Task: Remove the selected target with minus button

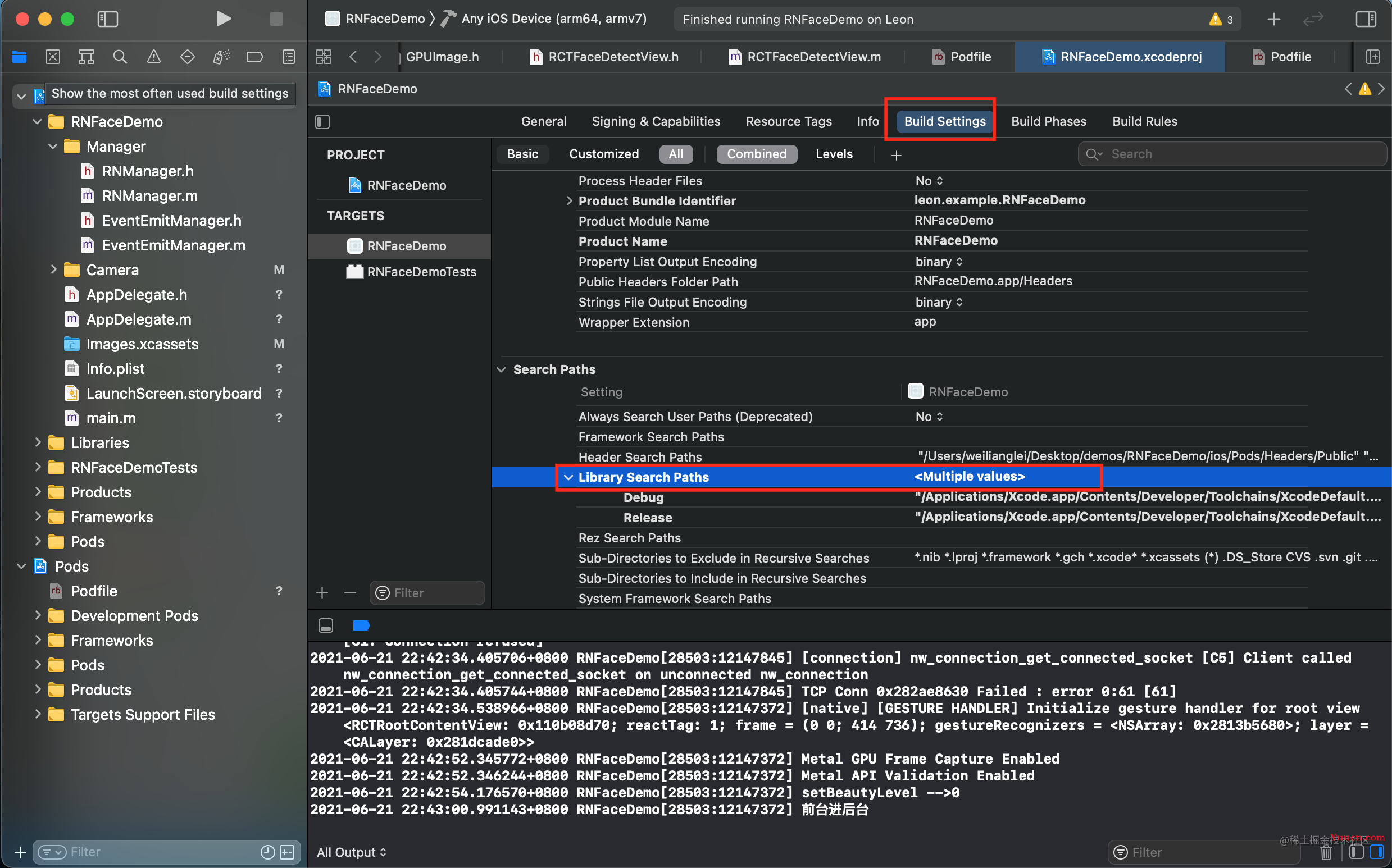Action: coord(350,592)
